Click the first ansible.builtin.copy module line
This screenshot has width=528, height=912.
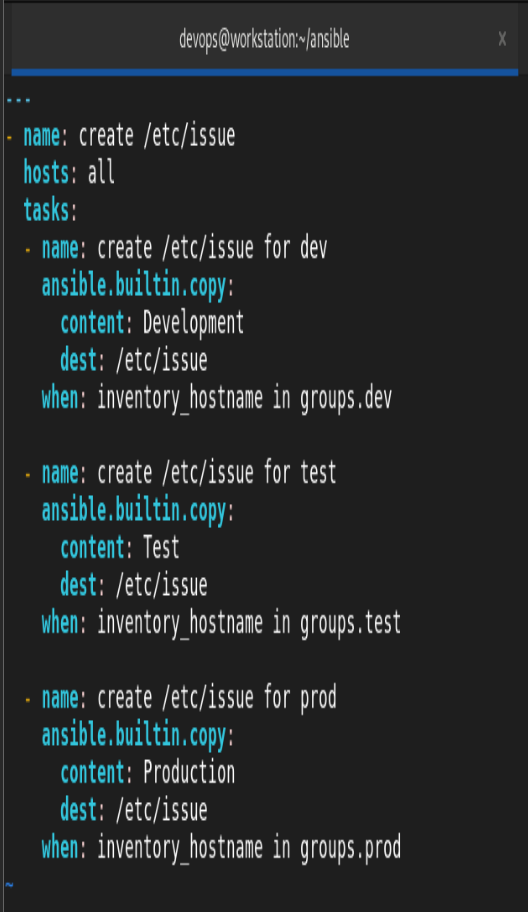(x=138, y=286)
